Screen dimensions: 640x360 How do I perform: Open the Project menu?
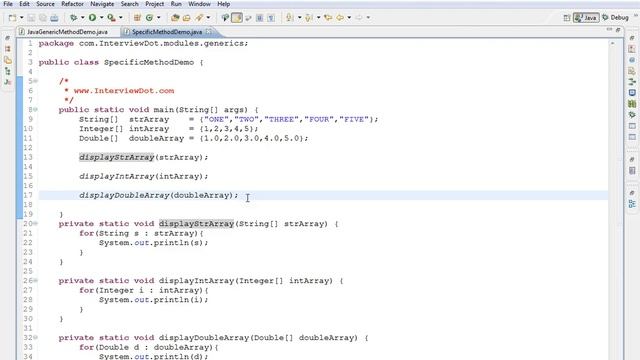pyautogui.click(x=155, y=4)
